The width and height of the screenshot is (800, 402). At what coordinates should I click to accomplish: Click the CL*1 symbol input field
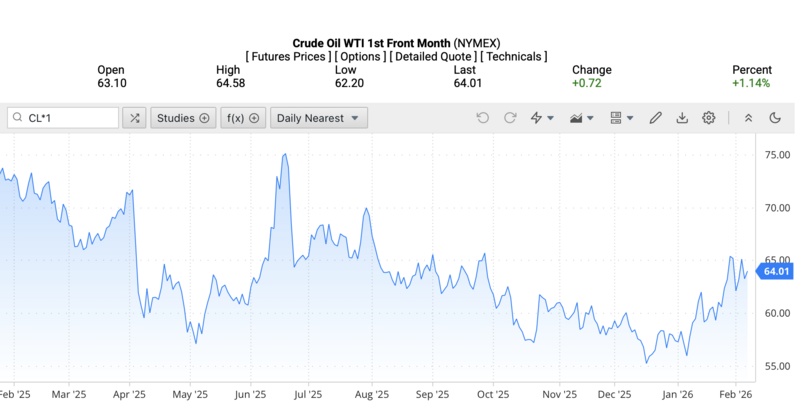70,118
